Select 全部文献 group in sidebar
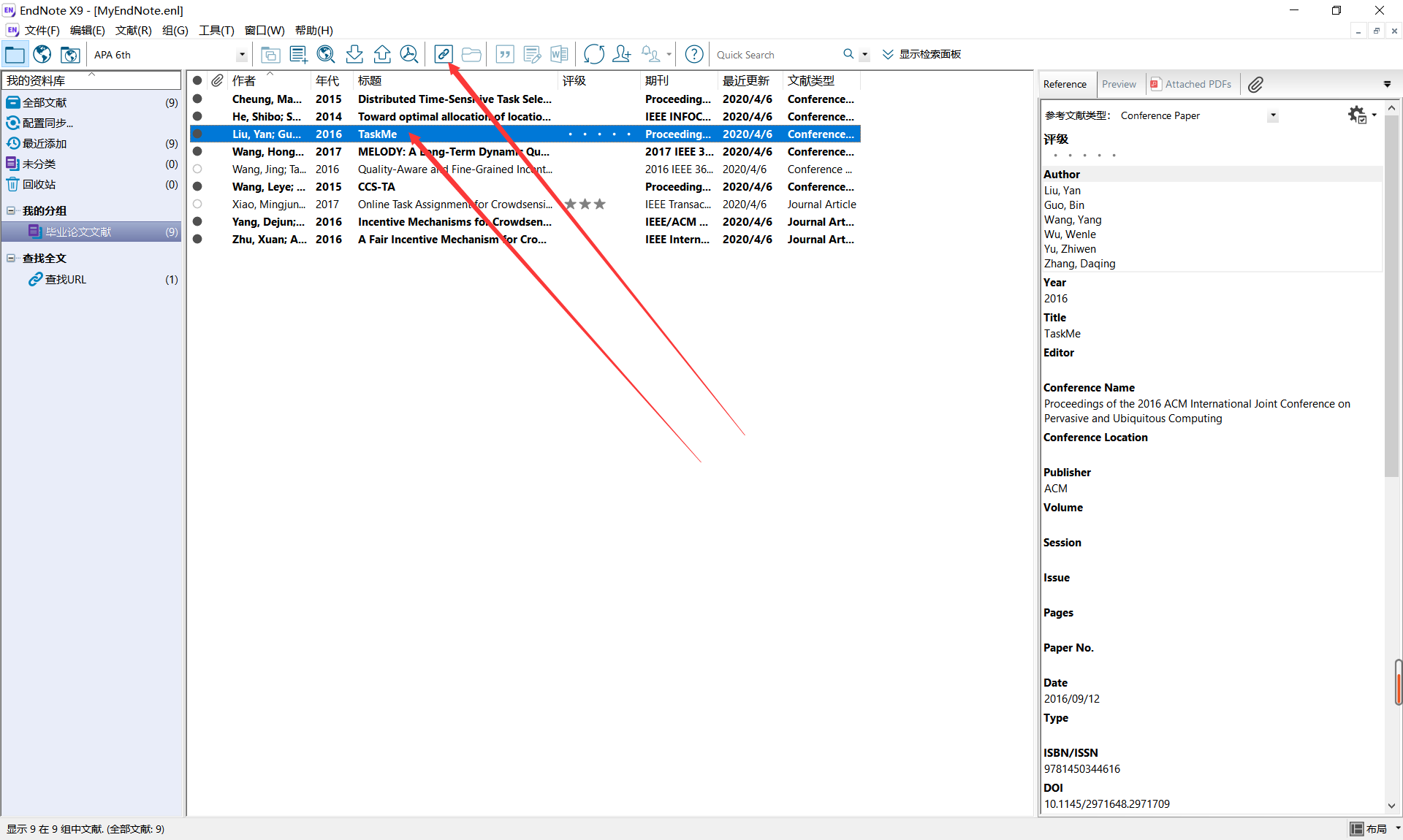The height and width of the screenshot is (840, 1403). (91, 102)
